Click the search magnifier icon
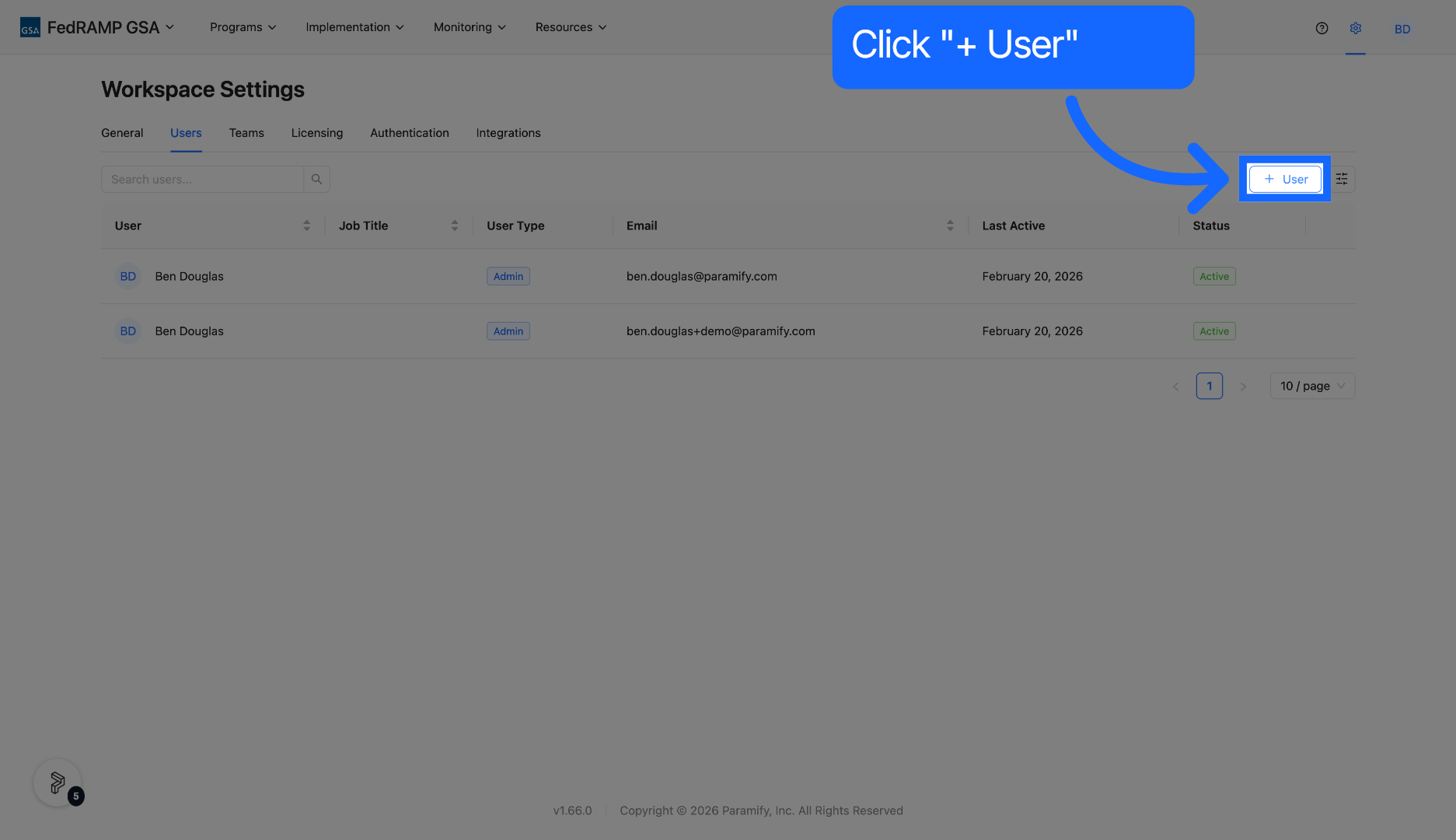1456x840 pixels. pos(316,179)
